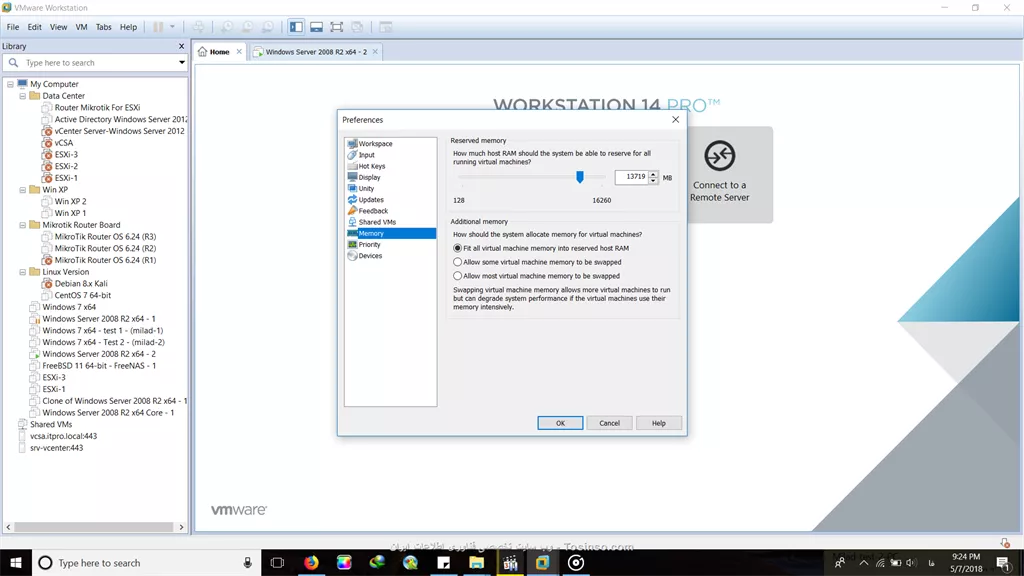Click the taskbar microphone icon
Viewport: 1024px width, 576px height.
[248, 562]
